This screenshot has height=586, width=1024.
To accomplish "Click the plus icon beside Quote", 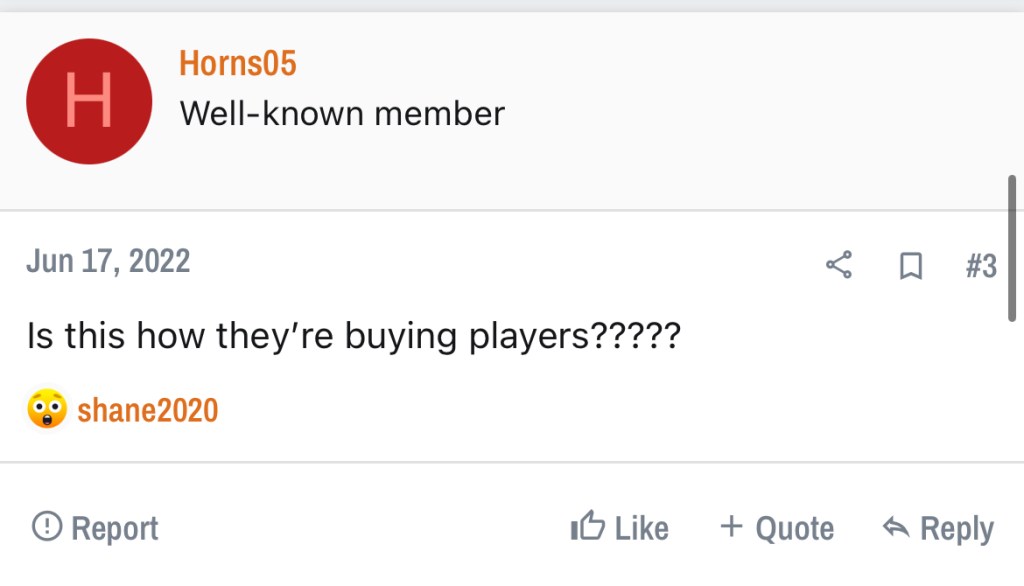I will pos(732,526).
